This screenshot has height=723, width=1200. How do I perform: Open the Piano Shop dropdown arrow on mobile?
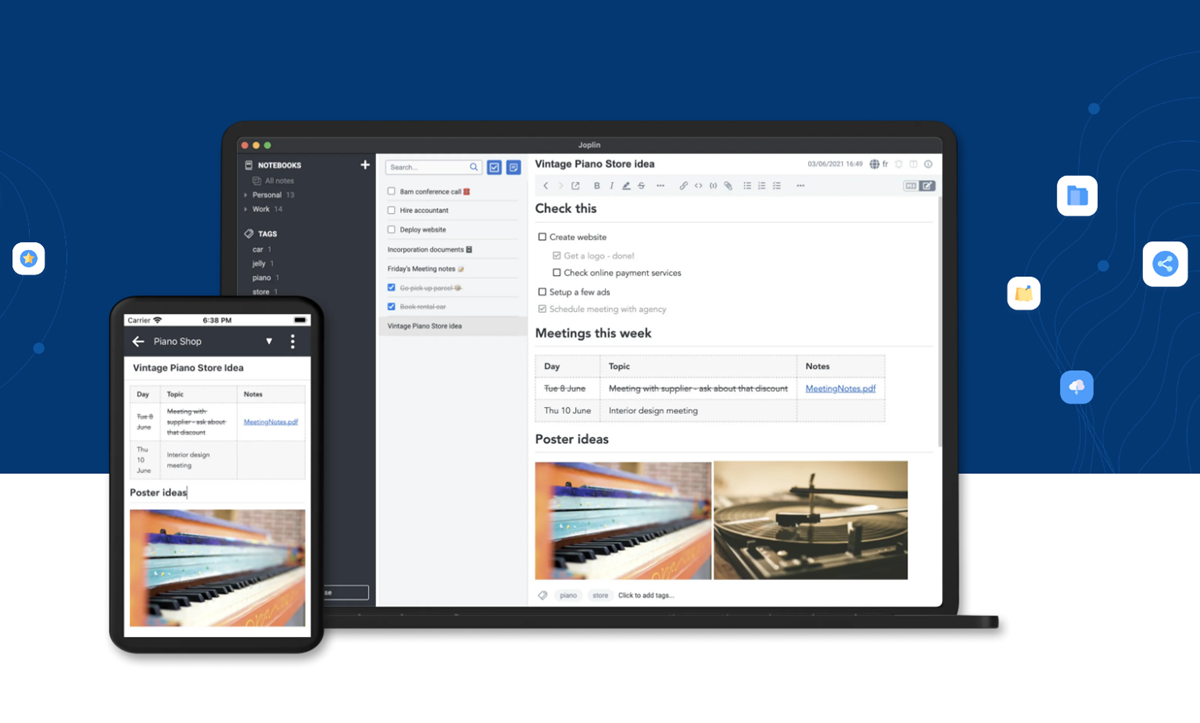pos(268,342)
